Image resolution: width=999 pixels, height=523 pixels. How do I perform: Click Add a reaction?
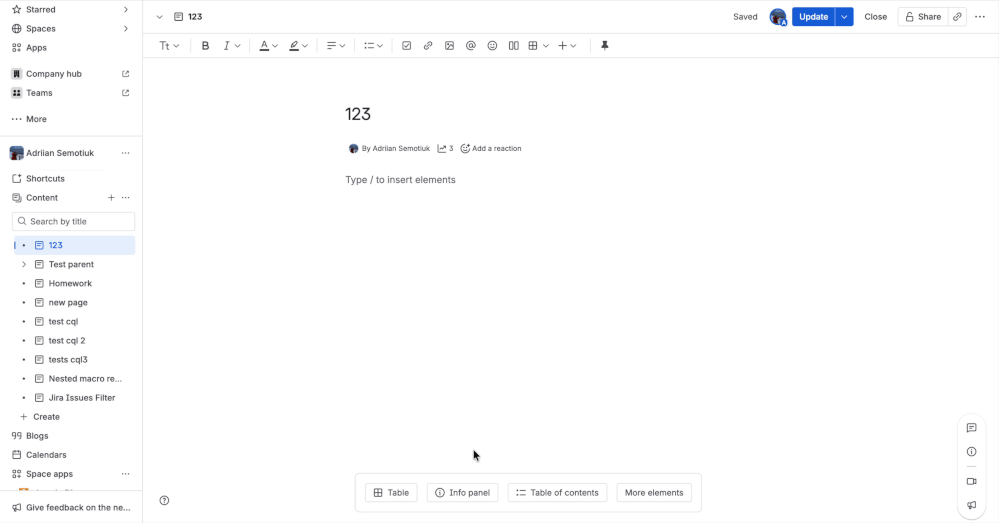click(491, 148)
